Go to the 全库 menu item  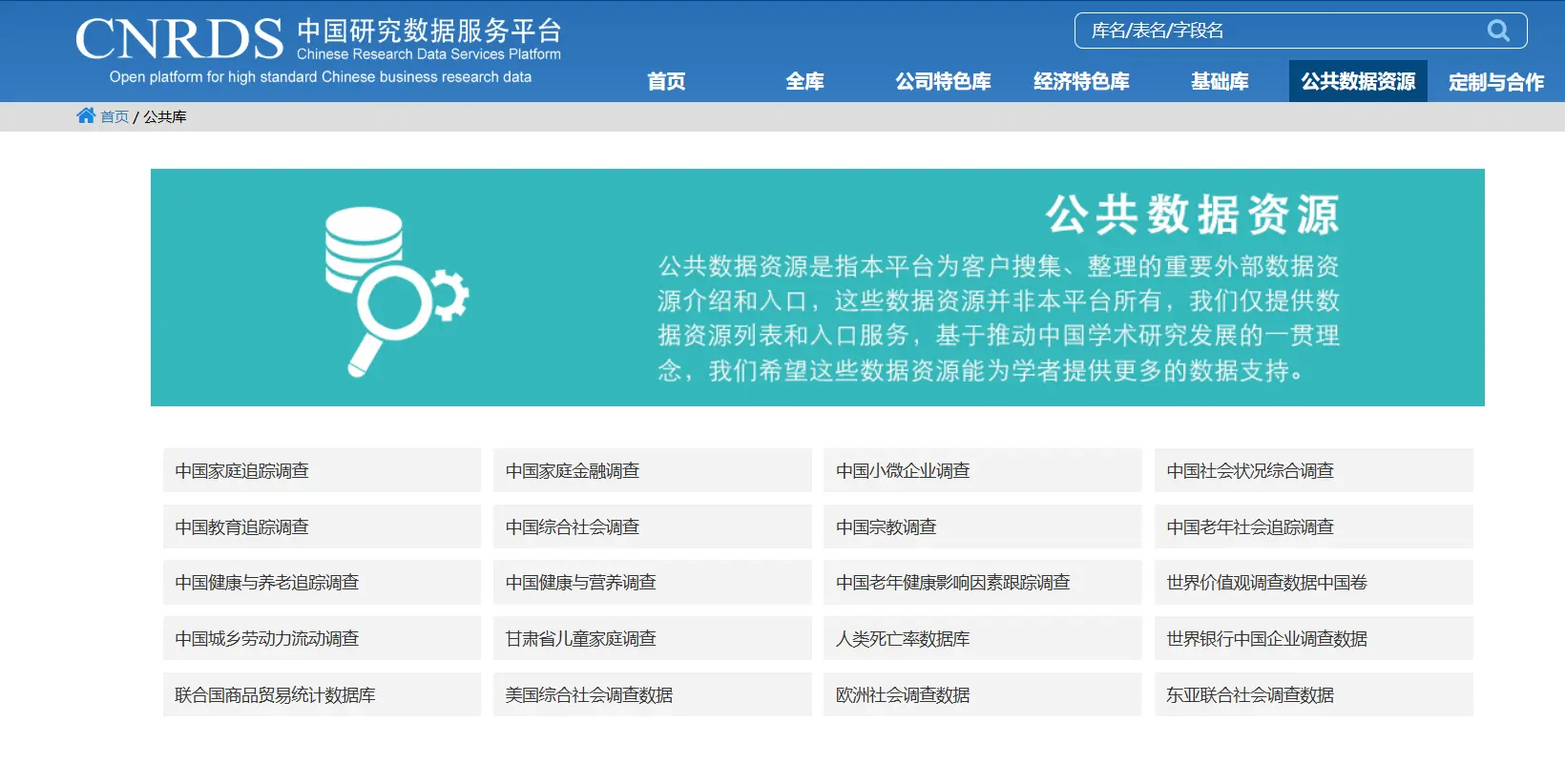click(804, 82)
